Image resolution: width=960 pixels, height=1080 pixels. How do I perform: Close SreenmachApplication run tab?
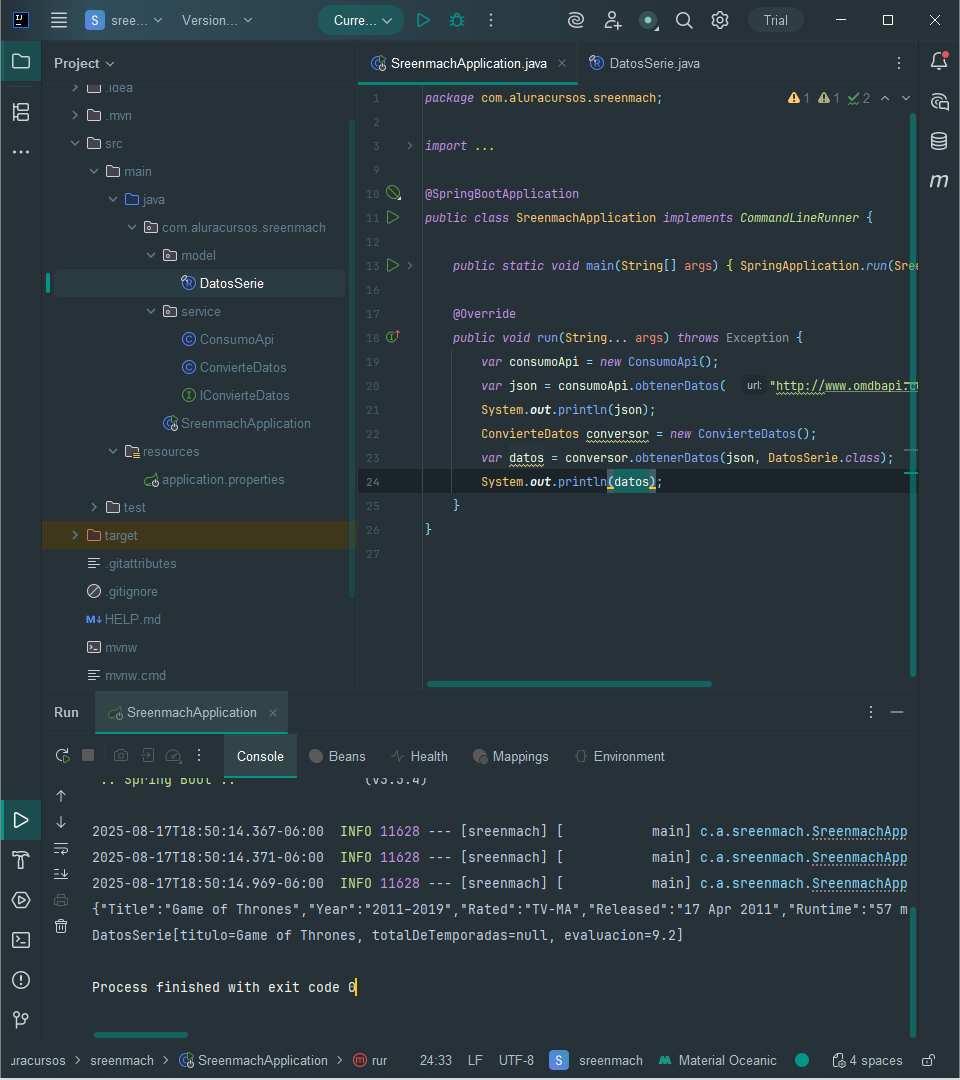(273, 713)
